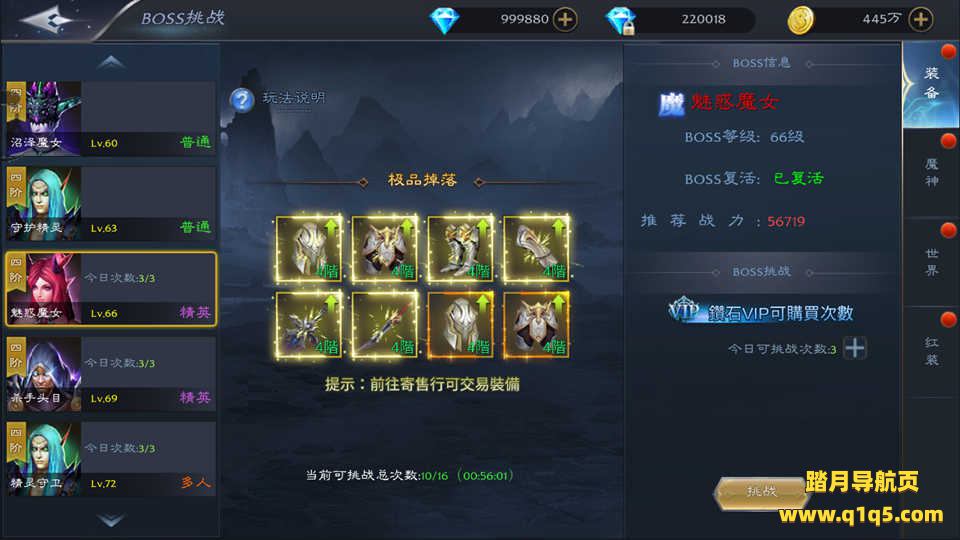Open the 红装 side tab
This screenshot has width=960, height=540.
[931, 351]
